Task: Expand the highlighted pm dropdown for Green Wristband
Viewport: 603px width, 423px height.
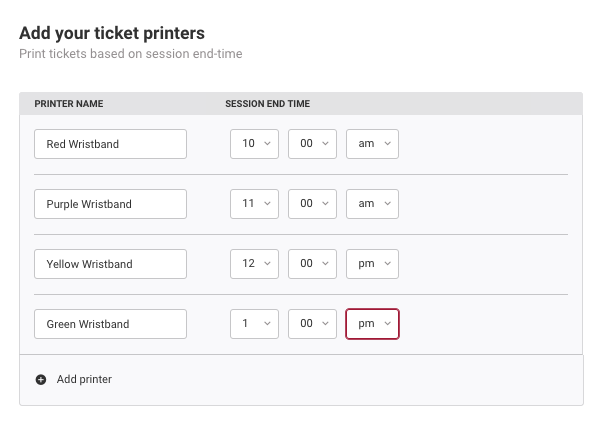Action: tap(372, 324)
